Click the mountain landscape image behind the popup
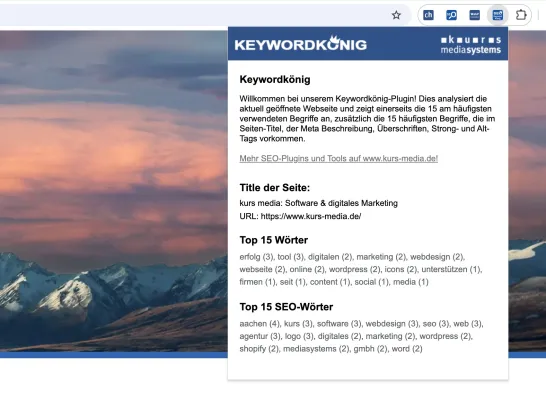The width and height of the screenshot is (546, 400). coord(114,191)
